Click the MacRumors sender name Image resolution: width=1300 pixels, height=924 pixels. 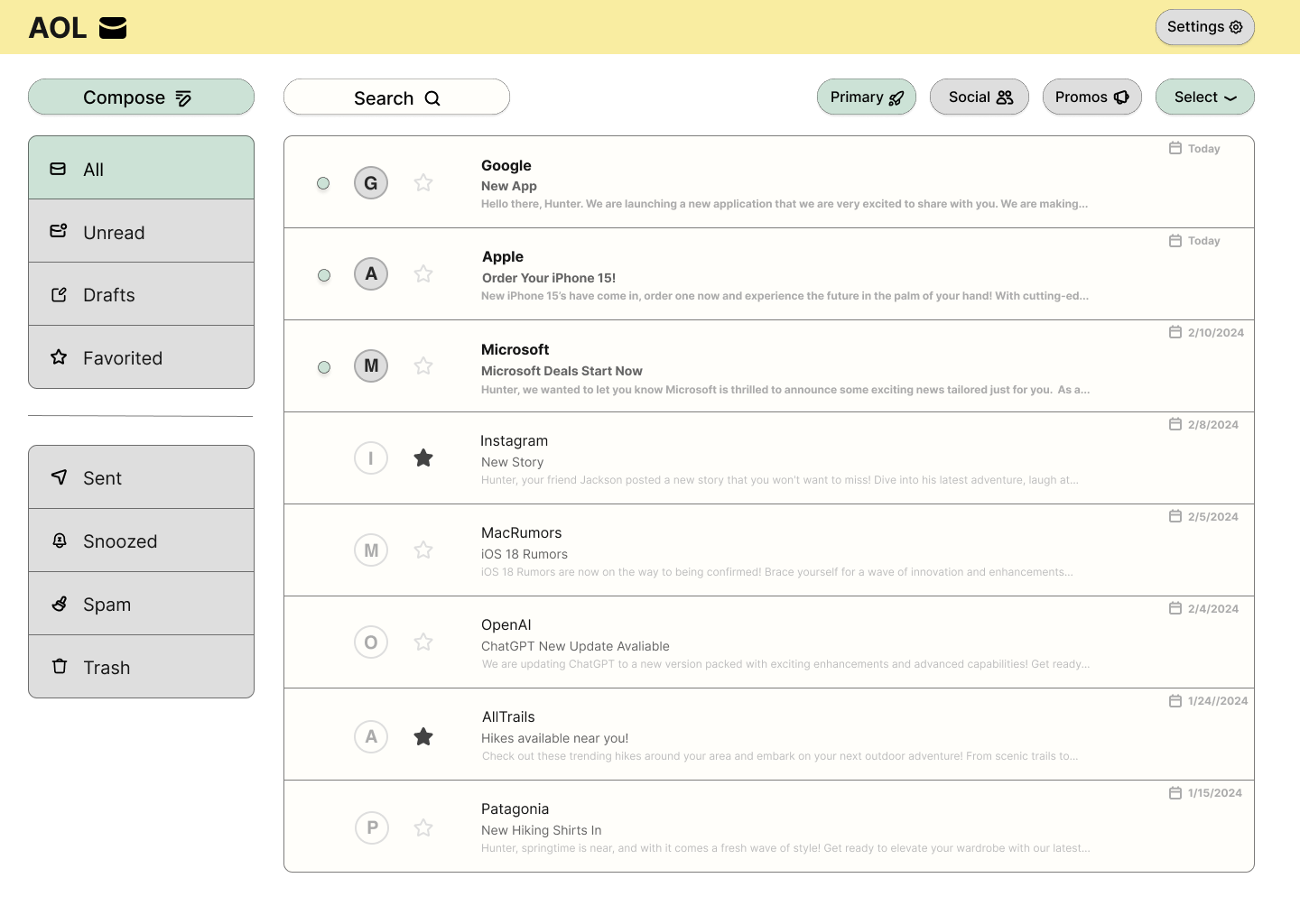pyautogui.click(x=522, y=532)
